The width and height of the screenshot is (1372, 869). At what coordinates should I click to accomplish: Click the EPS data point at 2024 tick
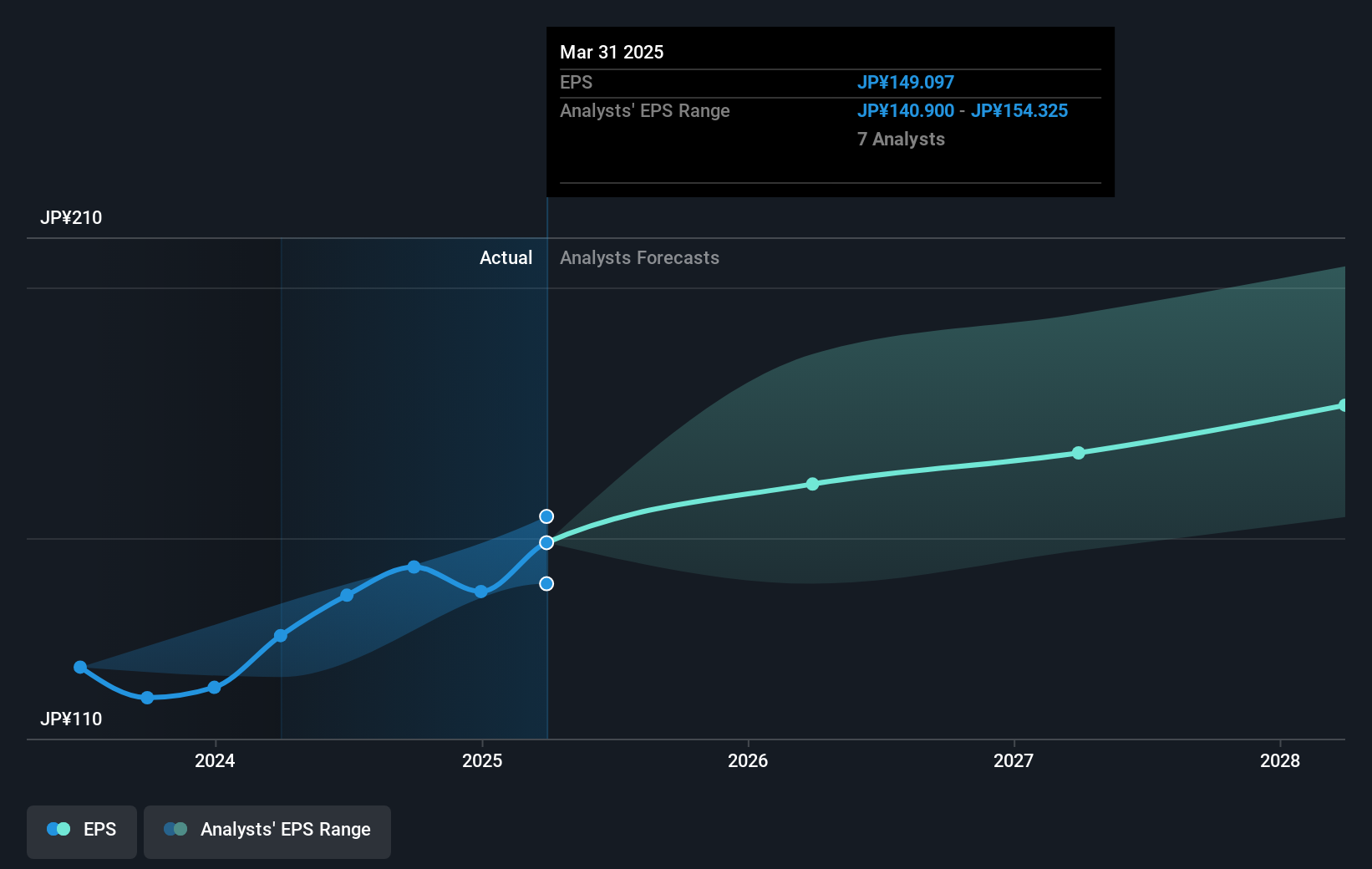click(x=214, y=687)
